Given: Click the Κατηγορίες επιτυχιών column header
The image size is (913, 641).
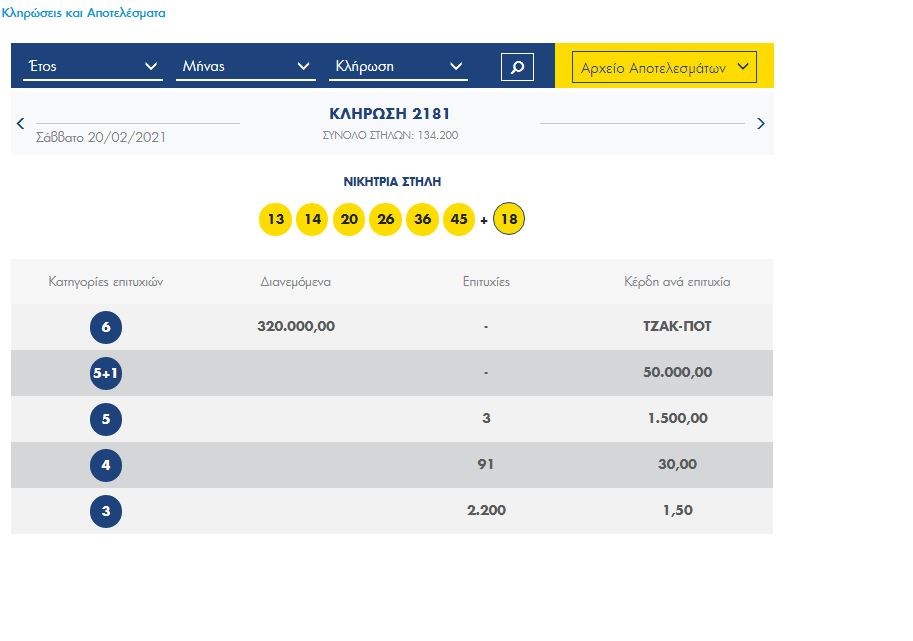Looking at the screenshot, I should [x=106, y=282].
